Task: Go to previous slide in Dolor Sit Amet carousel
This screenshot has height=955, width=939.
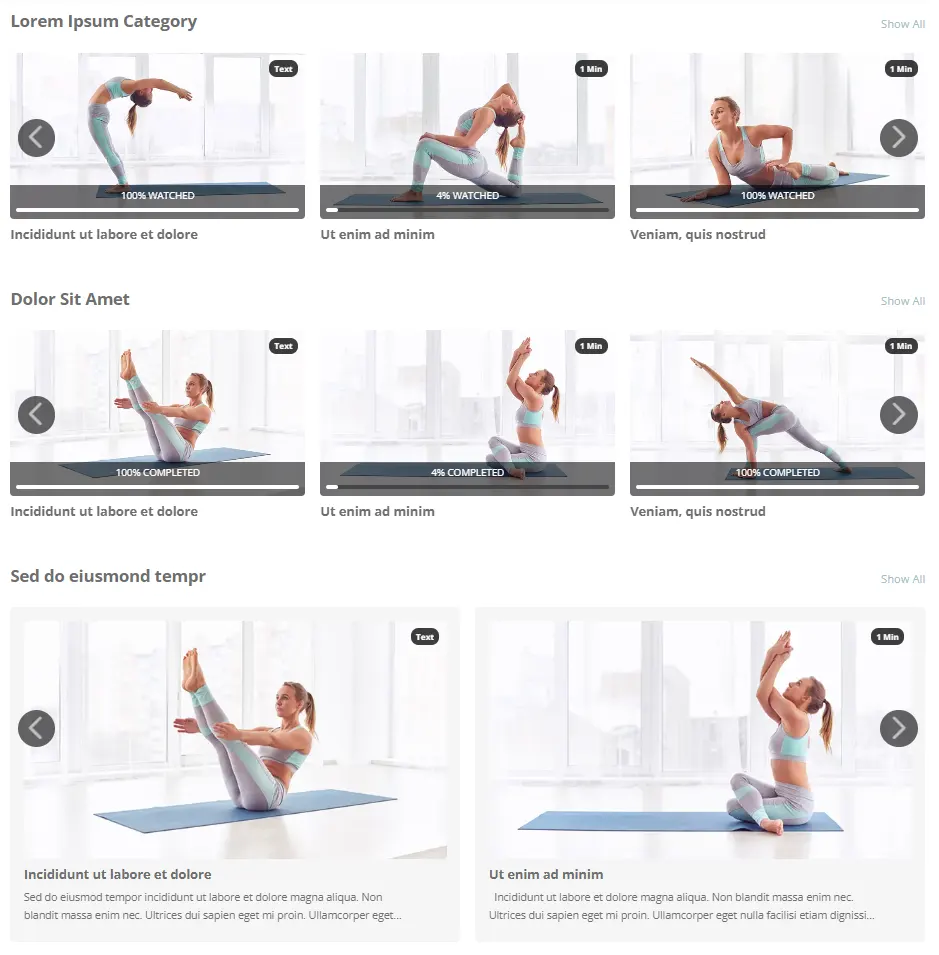Action: (37, 415)
